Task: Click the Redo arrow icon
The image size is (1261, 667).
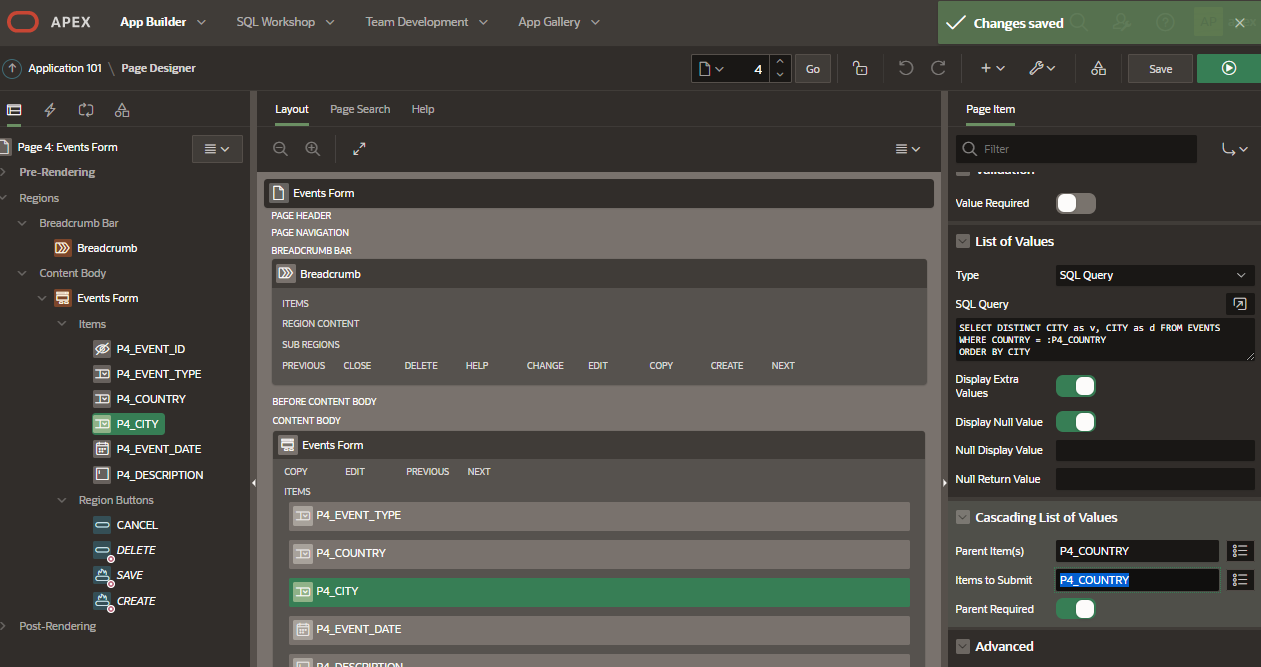Action: click(x=938, y=68)
